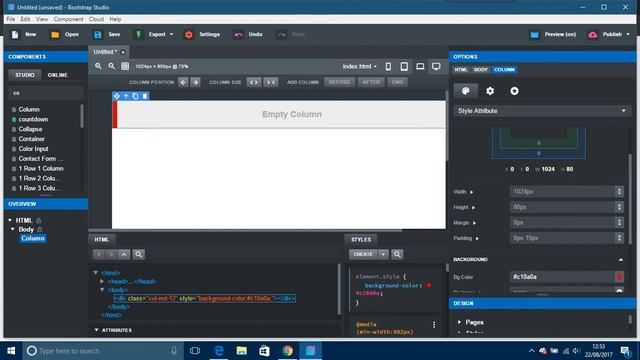Click the Height stepper arrows

pyautogui.click(x=619, y=207)
